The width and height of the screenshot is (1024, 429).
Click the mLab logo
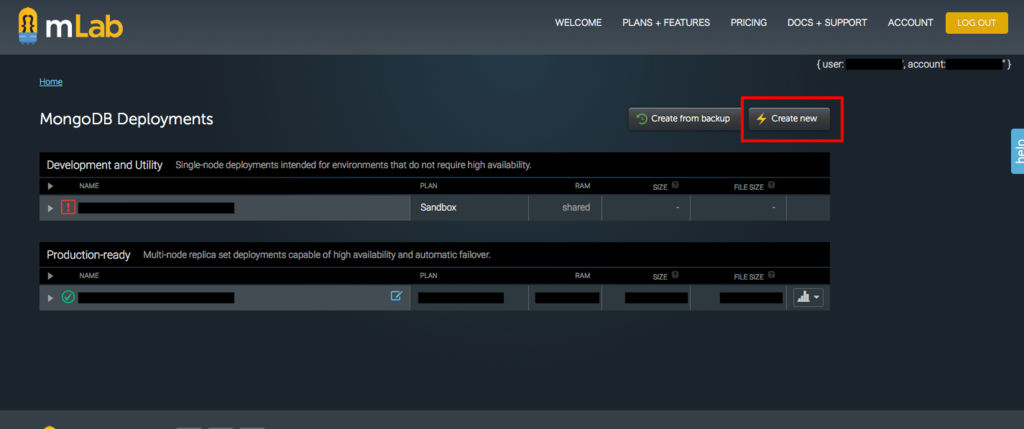tap(70, 26)
